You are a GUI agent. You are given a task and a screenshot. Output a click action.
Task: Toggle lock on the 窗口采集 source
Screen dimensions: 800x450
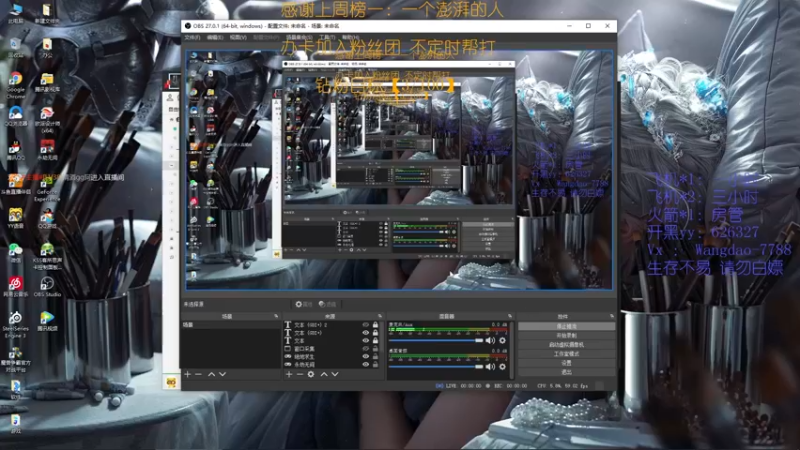[376, 348]
